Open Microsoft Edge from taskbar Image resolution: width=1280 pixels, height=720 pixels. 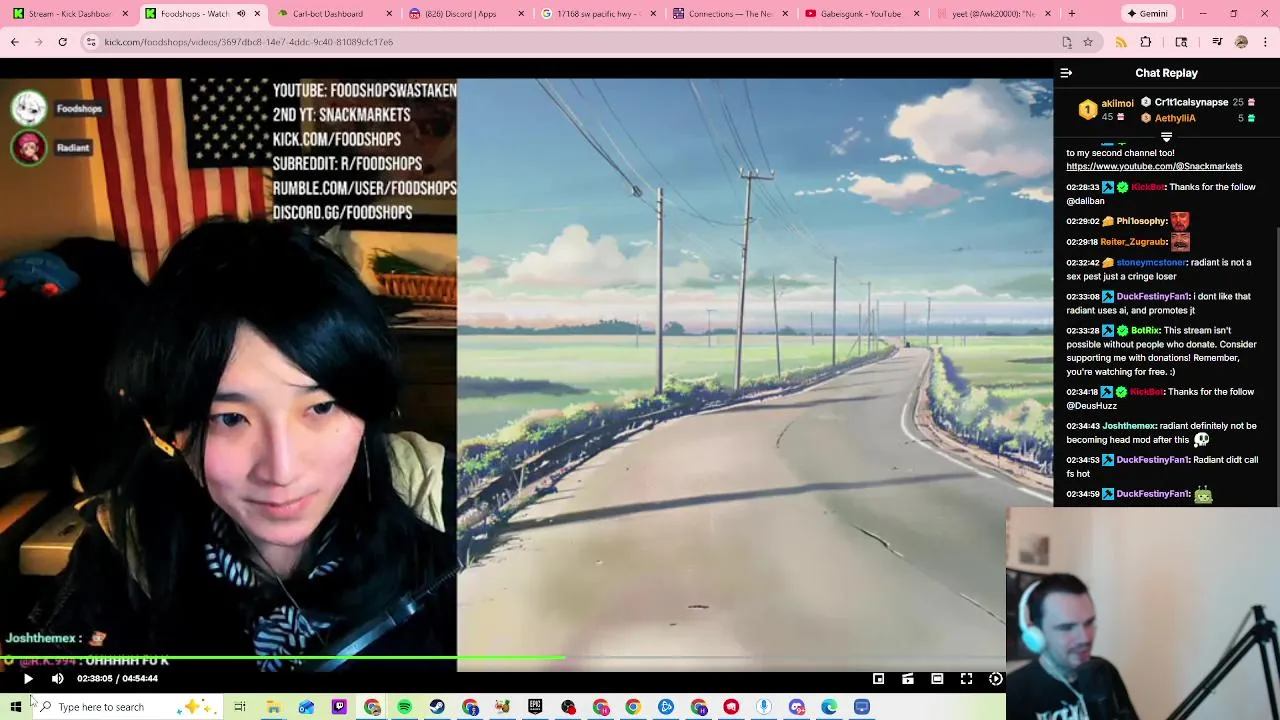[829, 707]
